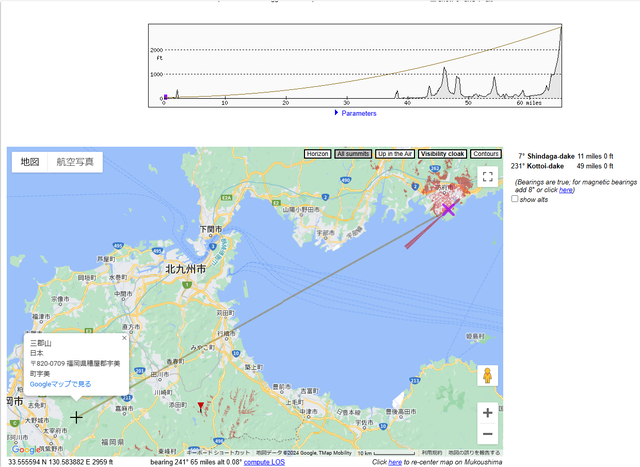Open Googleマップで見る link in popup

[x=60, y=384]
